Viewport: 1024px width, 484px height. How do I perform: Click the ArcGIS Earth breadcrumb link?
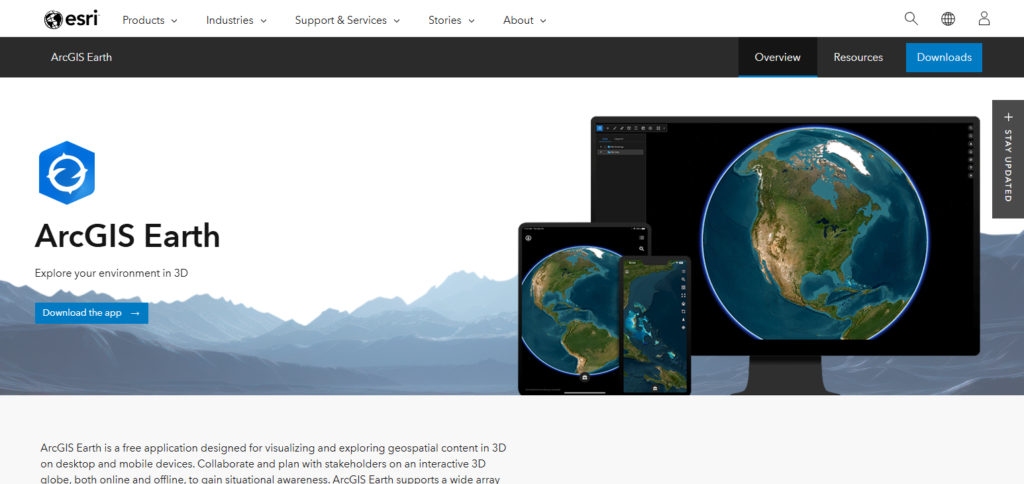(x=82, y=57)
